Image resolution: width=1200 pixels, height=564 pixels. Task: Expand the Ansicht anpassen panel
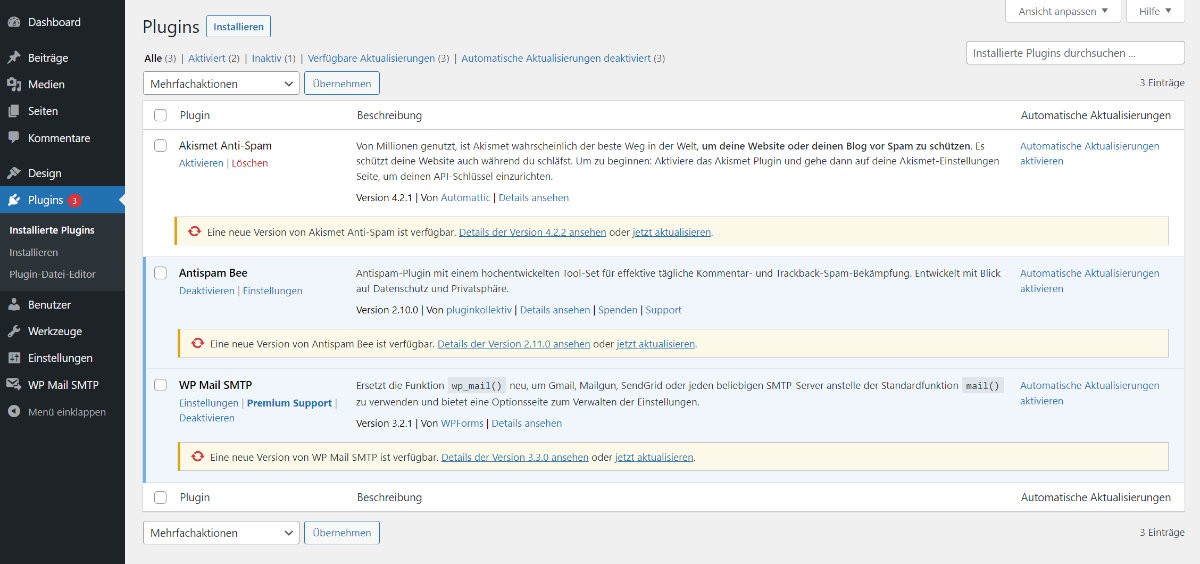[1062, 12]
